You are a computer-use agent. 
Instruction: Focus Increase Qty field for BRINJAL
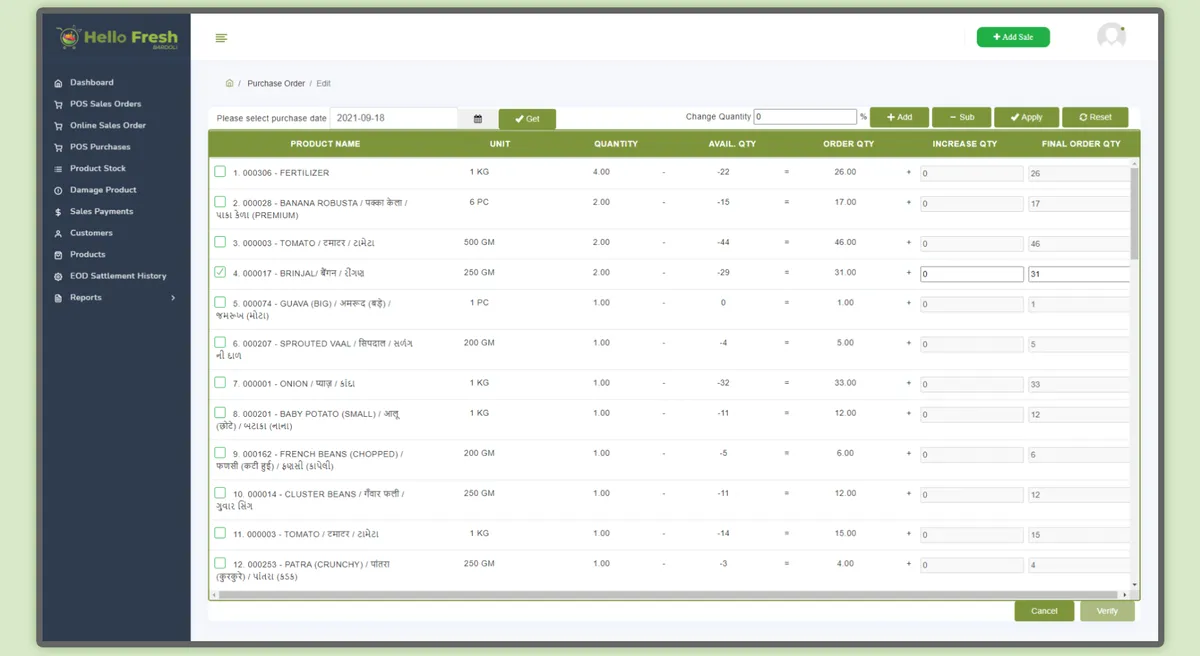click(x=972, y=274)
